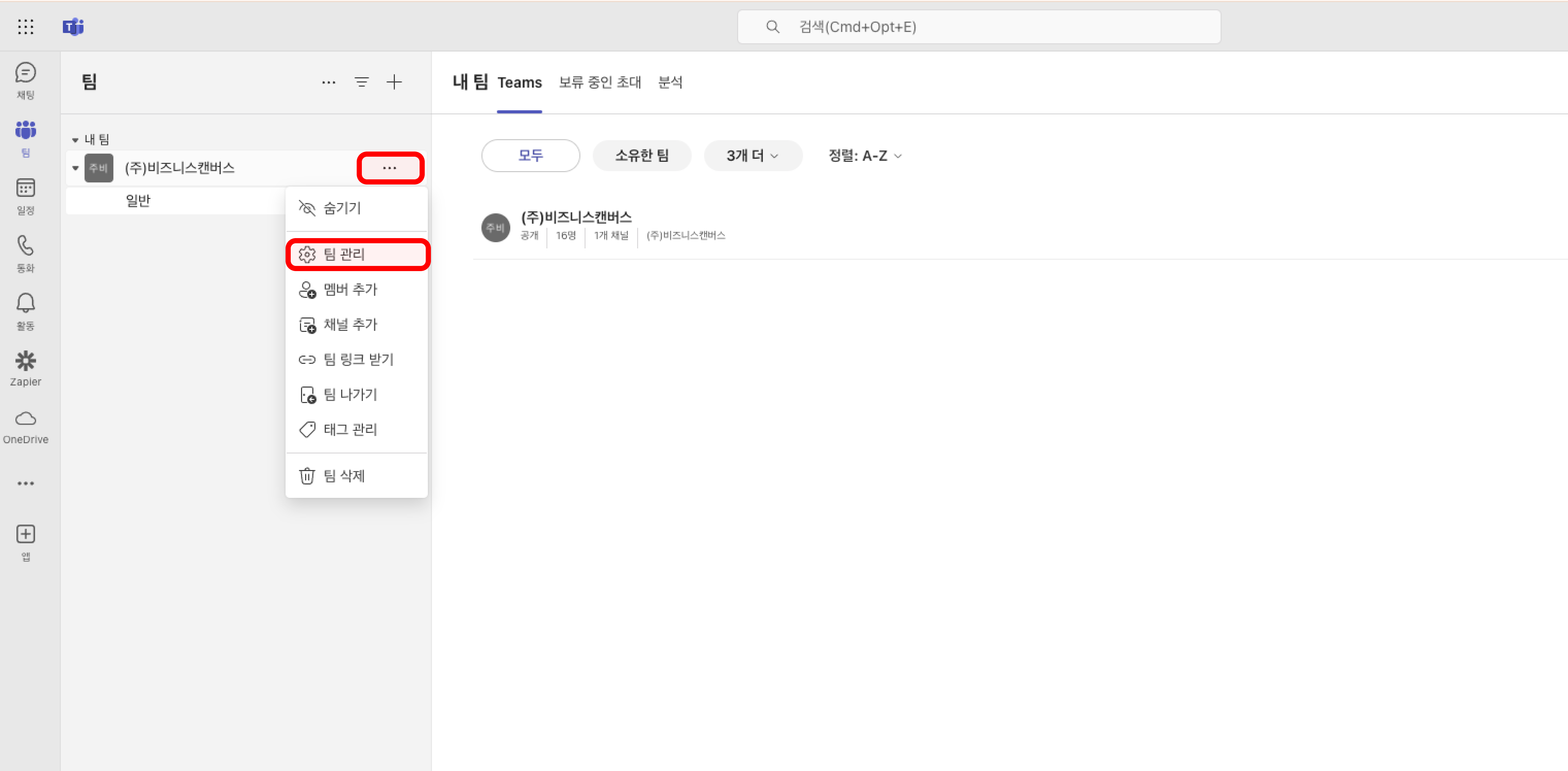The image size is (1568, 771).
Task: Select the 모두 filter button
Action: click(x=530, y=156)
